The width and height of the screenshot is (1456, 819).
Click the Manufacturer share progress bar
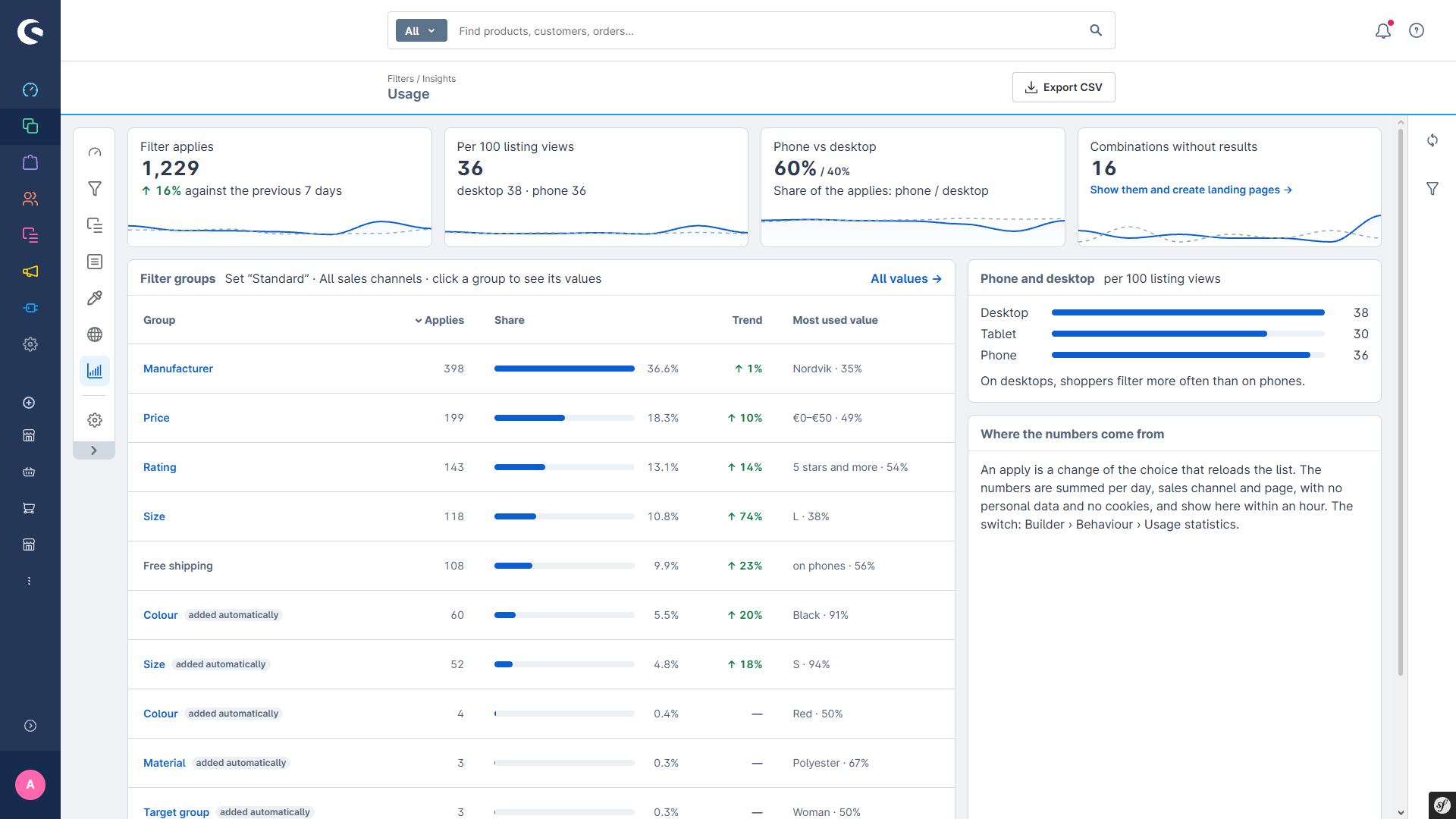(564, 369)
